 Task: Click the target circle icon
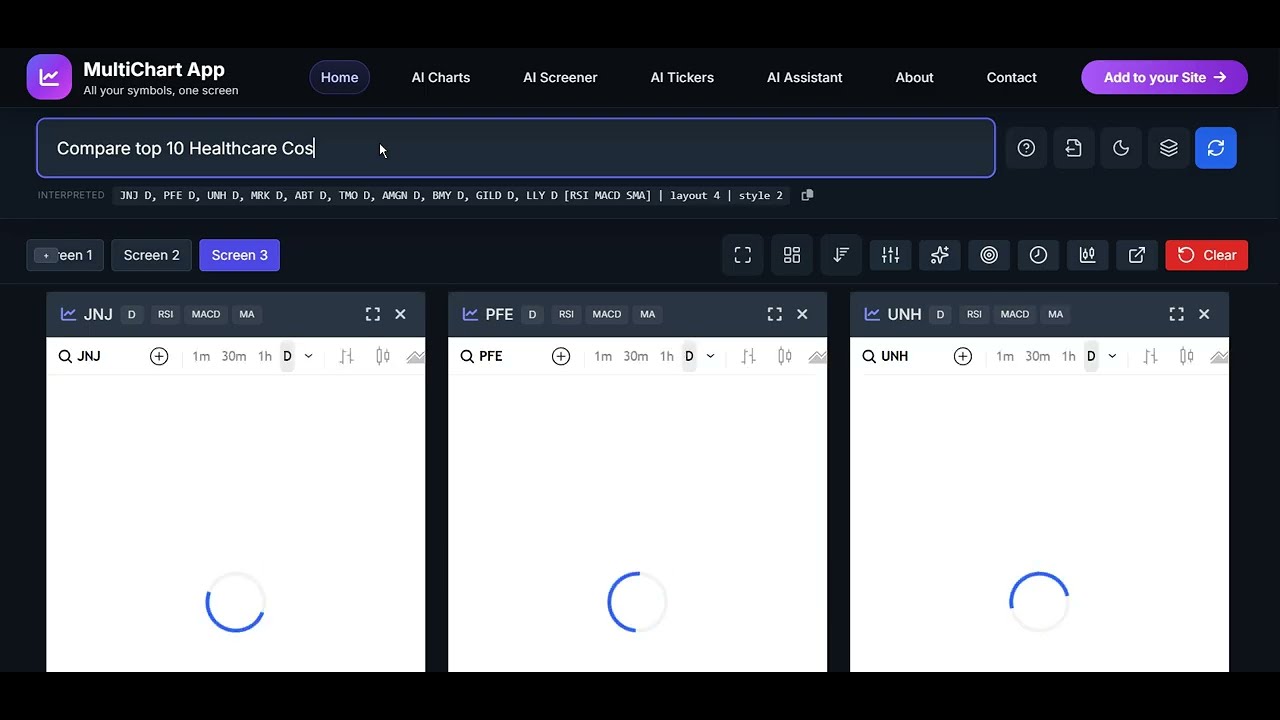pos(989,255)
